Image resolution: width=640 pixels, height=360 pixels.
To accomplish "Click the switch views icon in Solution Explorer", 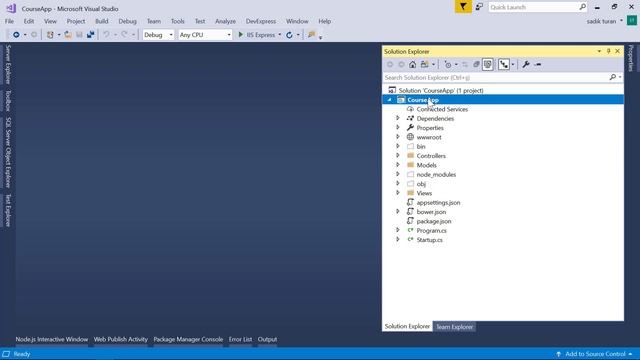I will 425,64.
